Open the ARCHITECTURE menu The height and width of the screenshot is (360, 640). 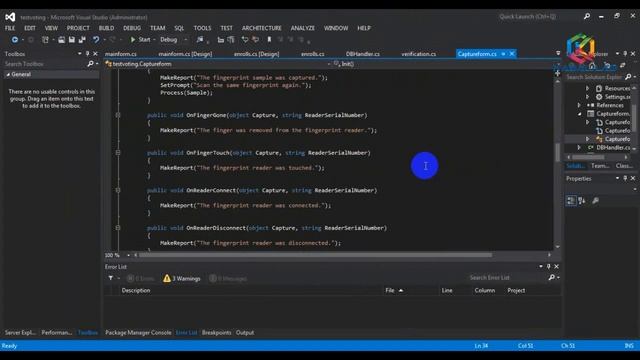click(x=262, y=28)
